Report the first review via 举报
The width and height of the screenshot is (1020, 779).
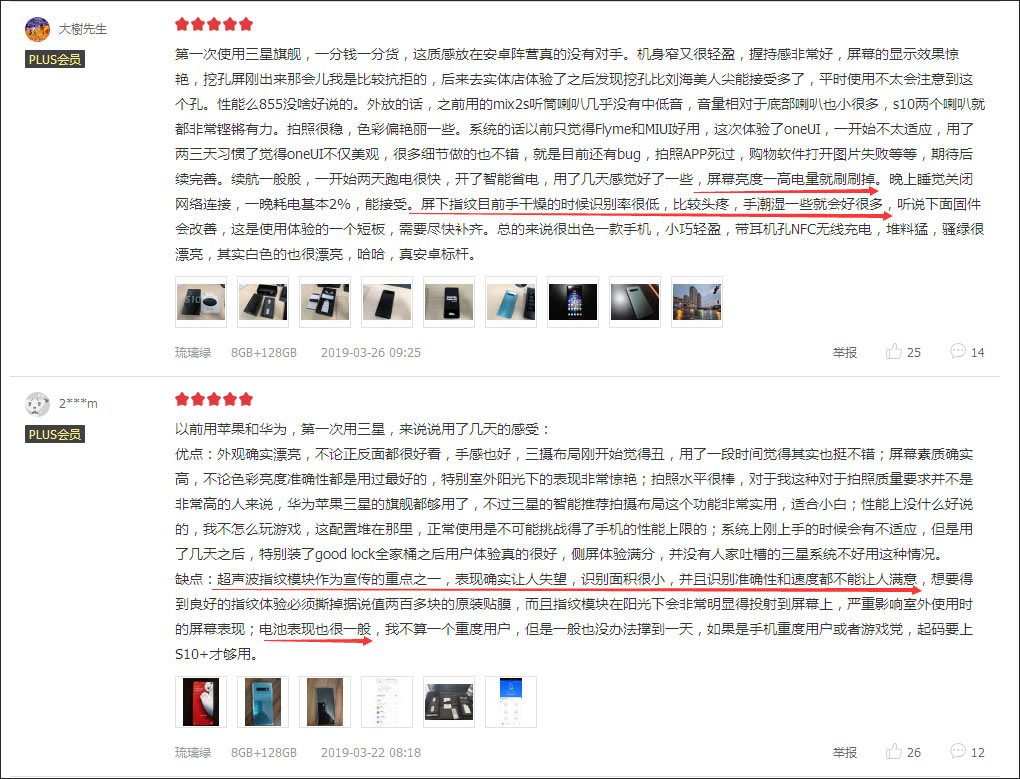tap(844, 352)
